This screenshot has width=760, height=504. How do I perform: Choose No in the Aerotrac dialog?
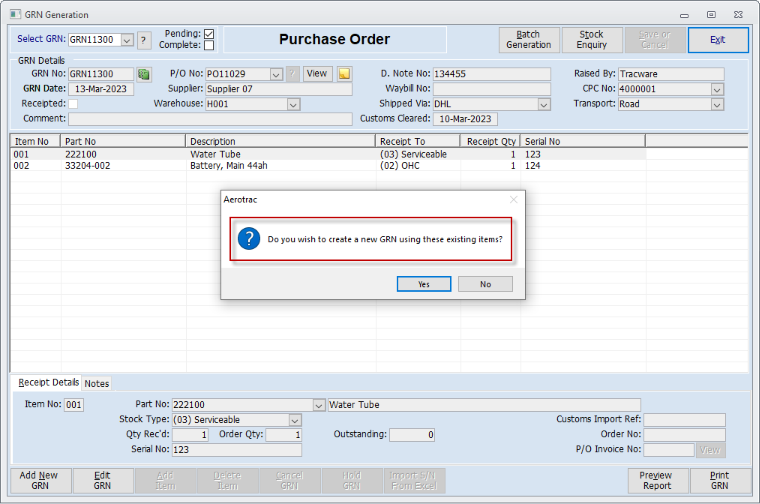click(x=485, y=284)
